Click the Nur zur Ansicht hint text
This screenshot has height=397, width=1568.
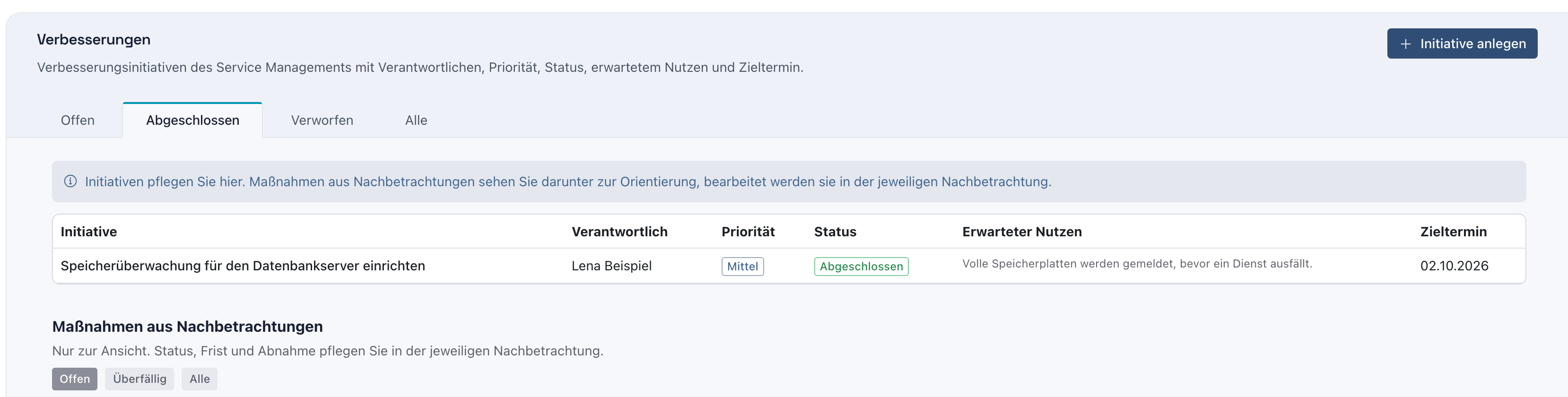pos(328,351)
